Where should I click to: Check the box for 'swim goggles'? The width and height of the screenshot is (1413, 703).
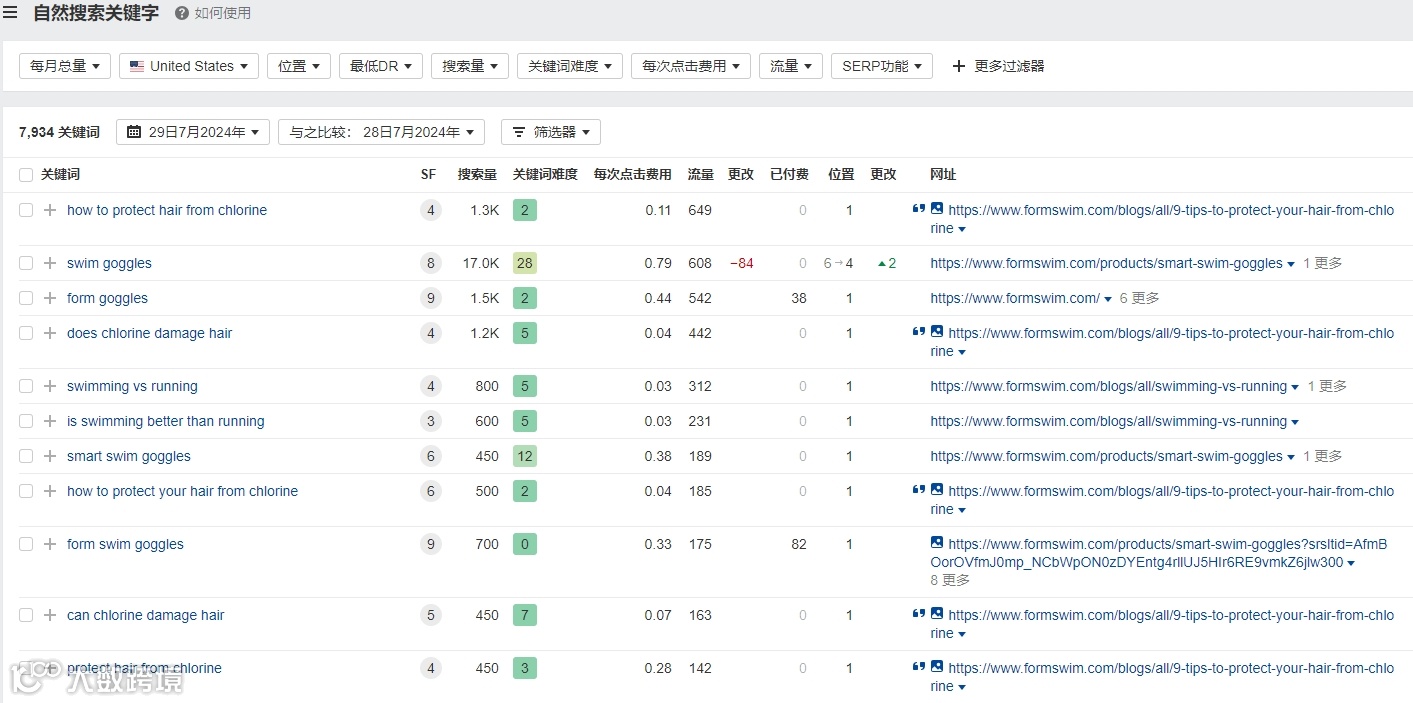pos(26,263)
